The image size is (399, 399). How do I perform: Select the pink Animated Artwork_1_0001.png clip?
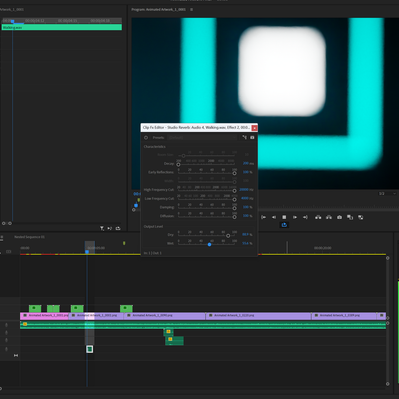[44, 315]
